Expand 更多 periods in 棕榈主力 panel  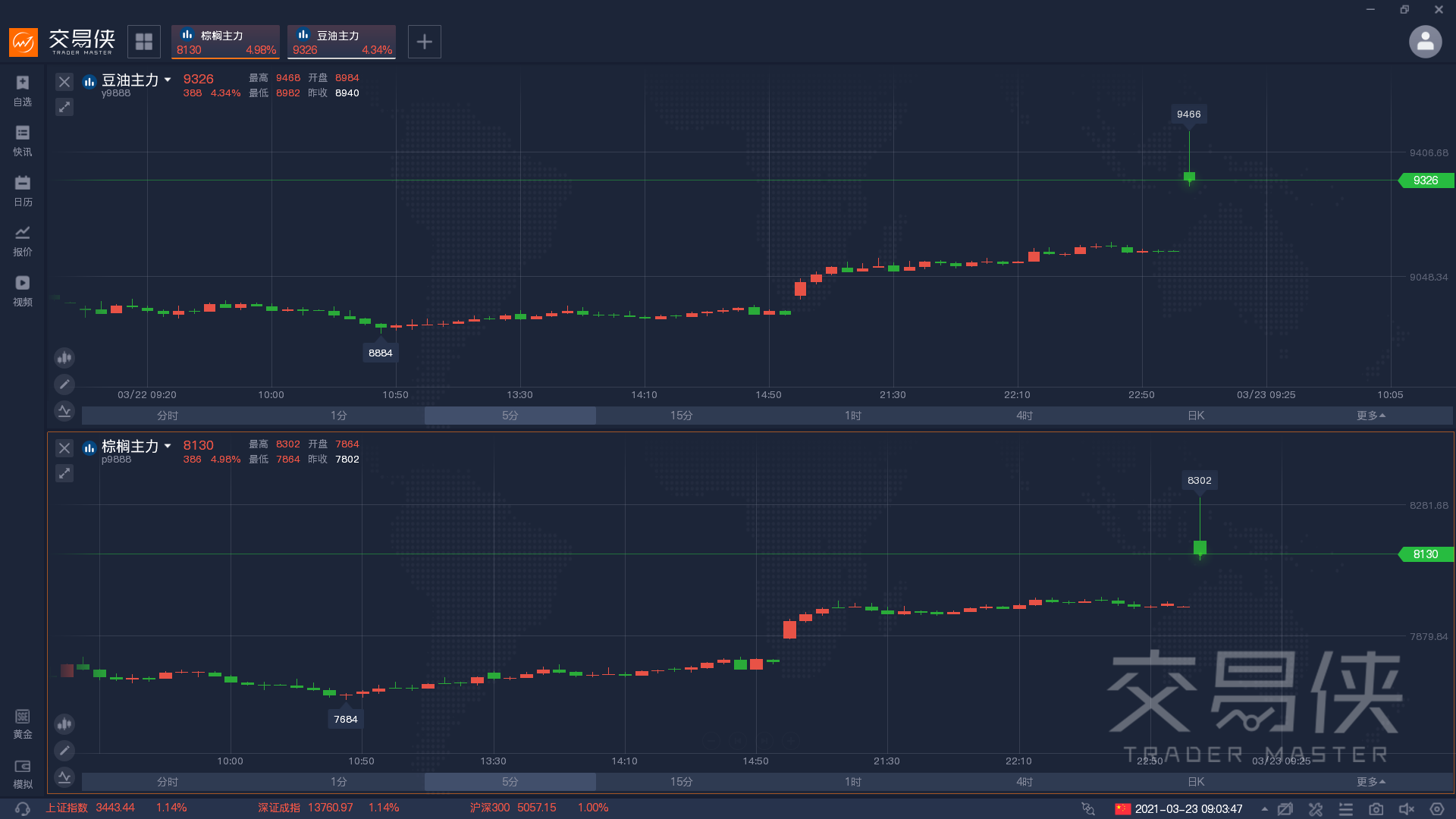click(x=1371, y=782)
